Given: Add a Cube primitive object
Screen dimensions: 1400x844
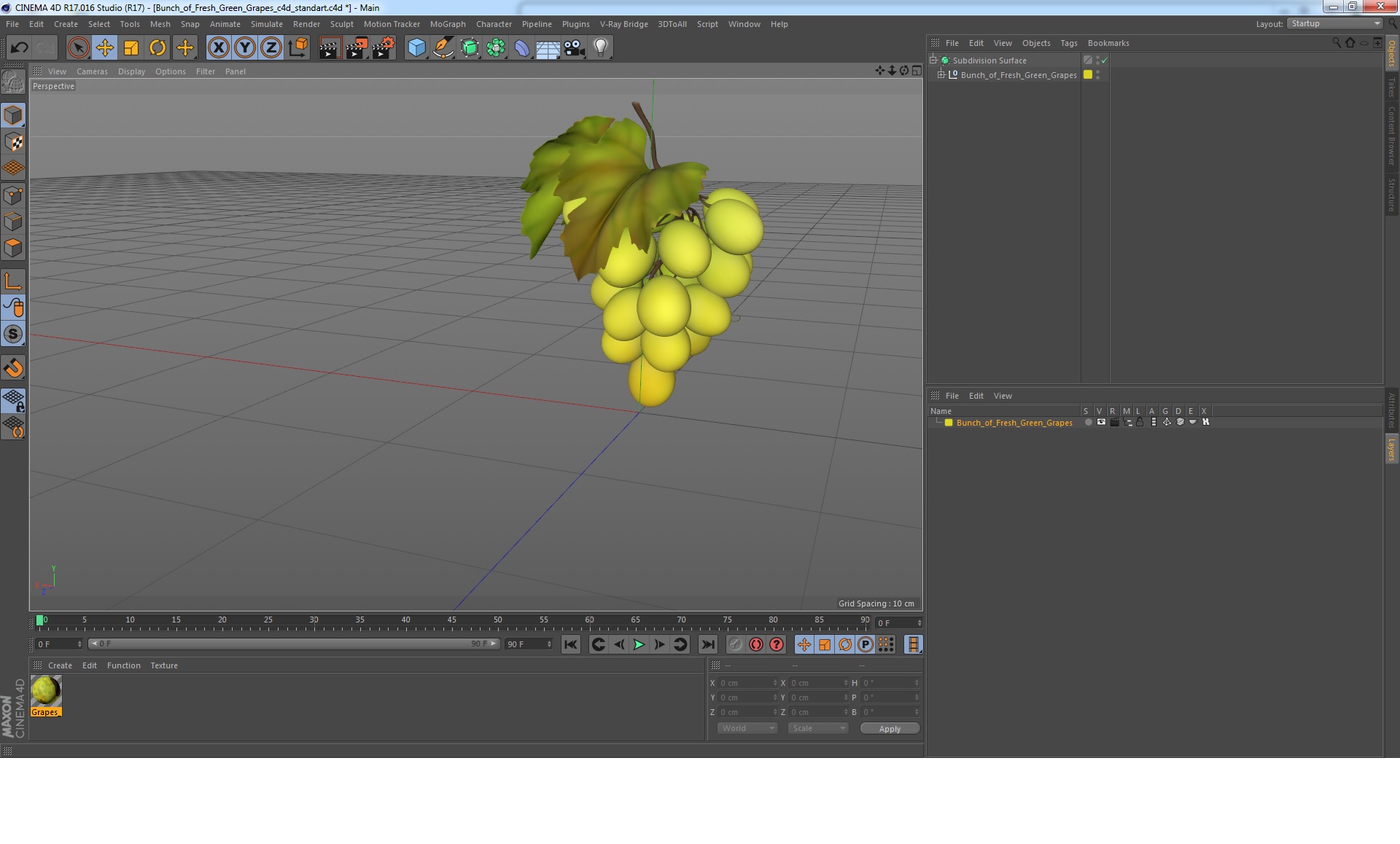Looking at the screenshot, I should (x=416, y=48).
